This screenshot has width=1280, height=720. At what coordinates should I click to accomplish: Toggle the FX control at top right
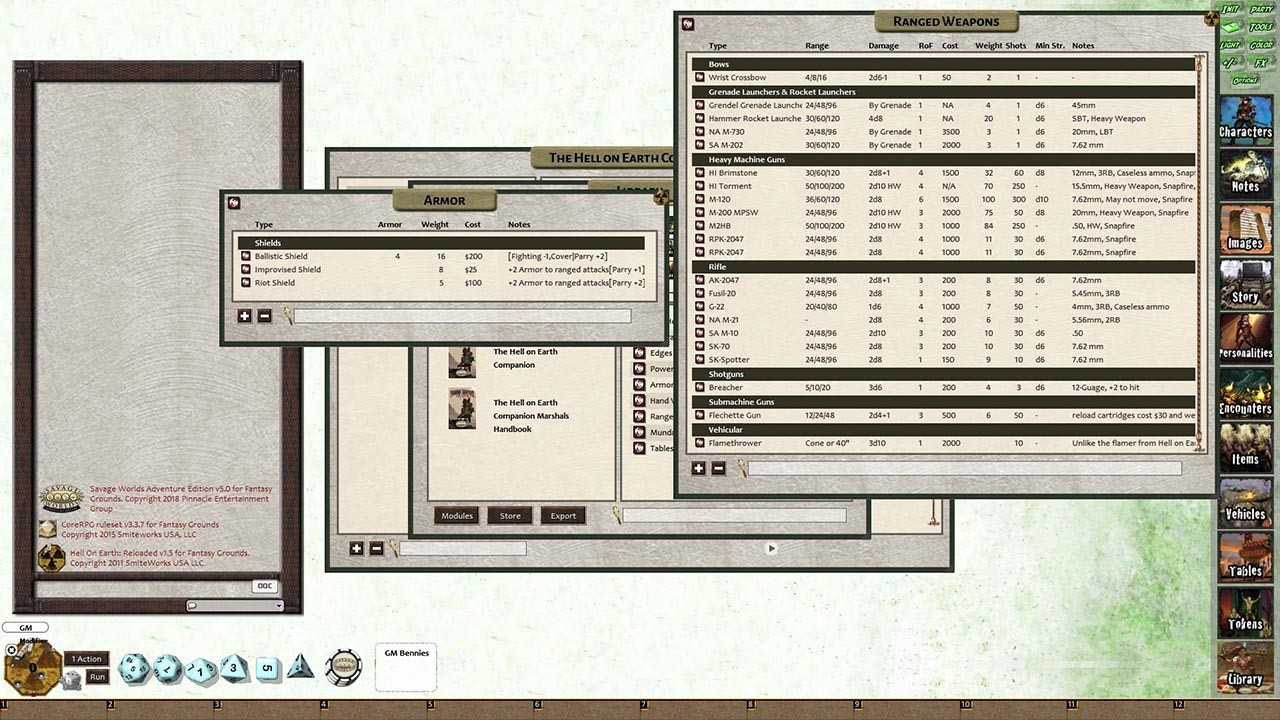click(1261, 62)
